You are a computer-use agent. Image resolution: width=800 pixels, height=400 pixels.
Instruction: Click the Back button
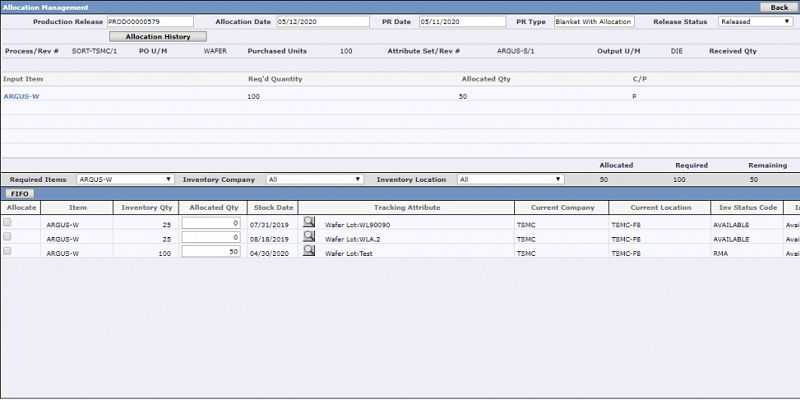[779, 7]
